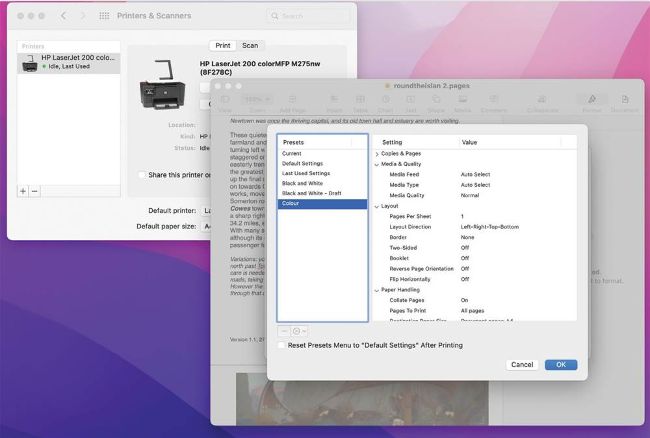The width and height of the screenshot is (650, 438).
Task: Switch to the Scan tab
Action: coord(249,46)
